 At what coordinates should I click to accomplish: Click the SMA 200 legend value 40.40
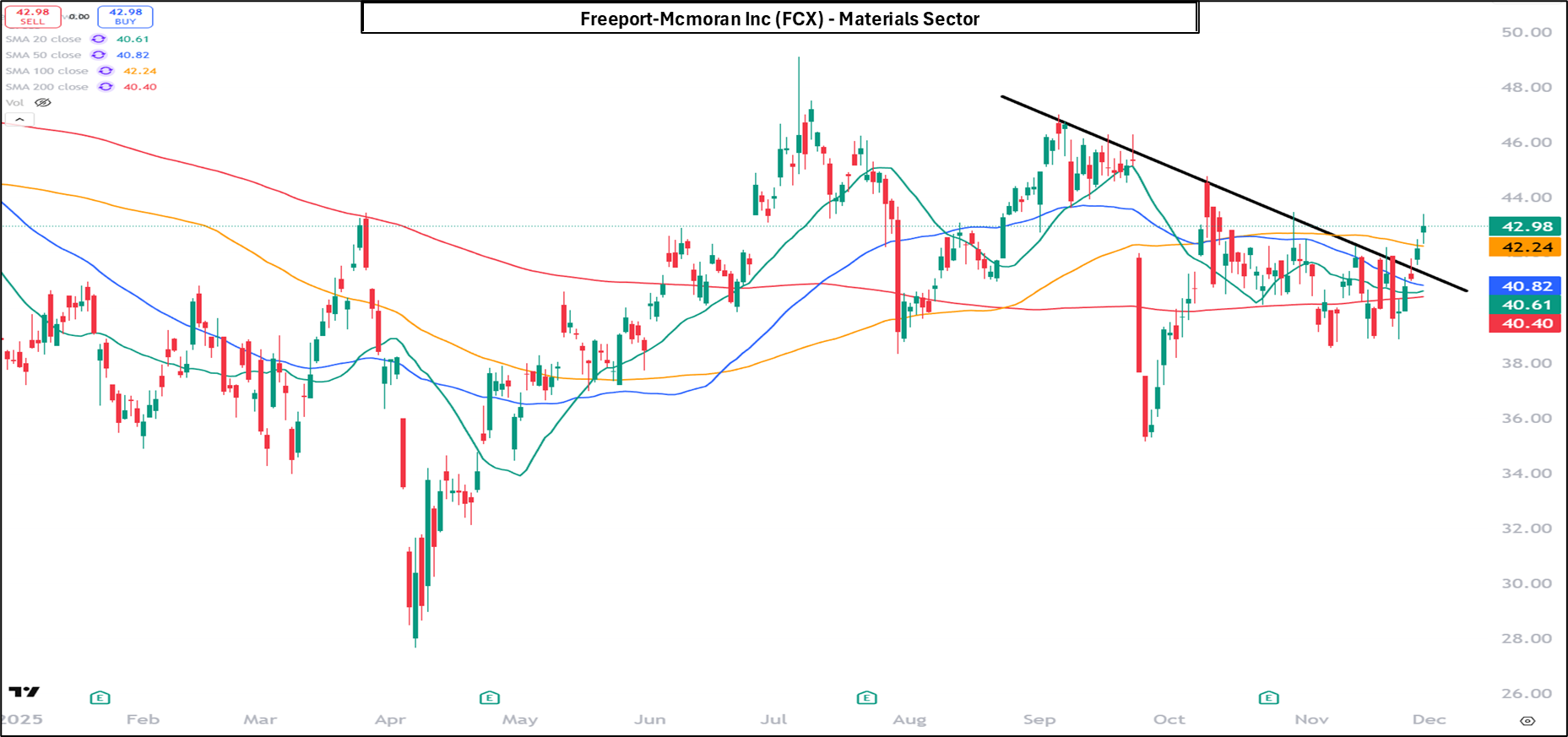(x=140, y=87)
